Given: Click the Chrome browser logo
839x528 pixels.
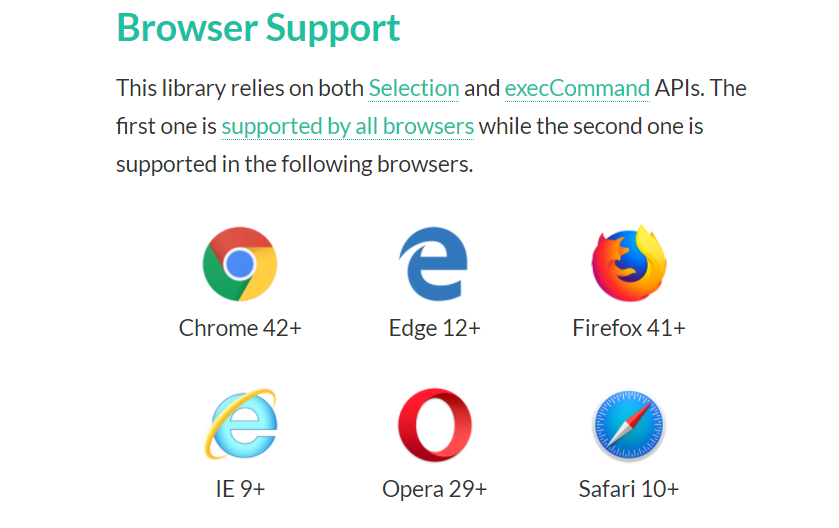Looking at the screenshot, I should 240,264.
